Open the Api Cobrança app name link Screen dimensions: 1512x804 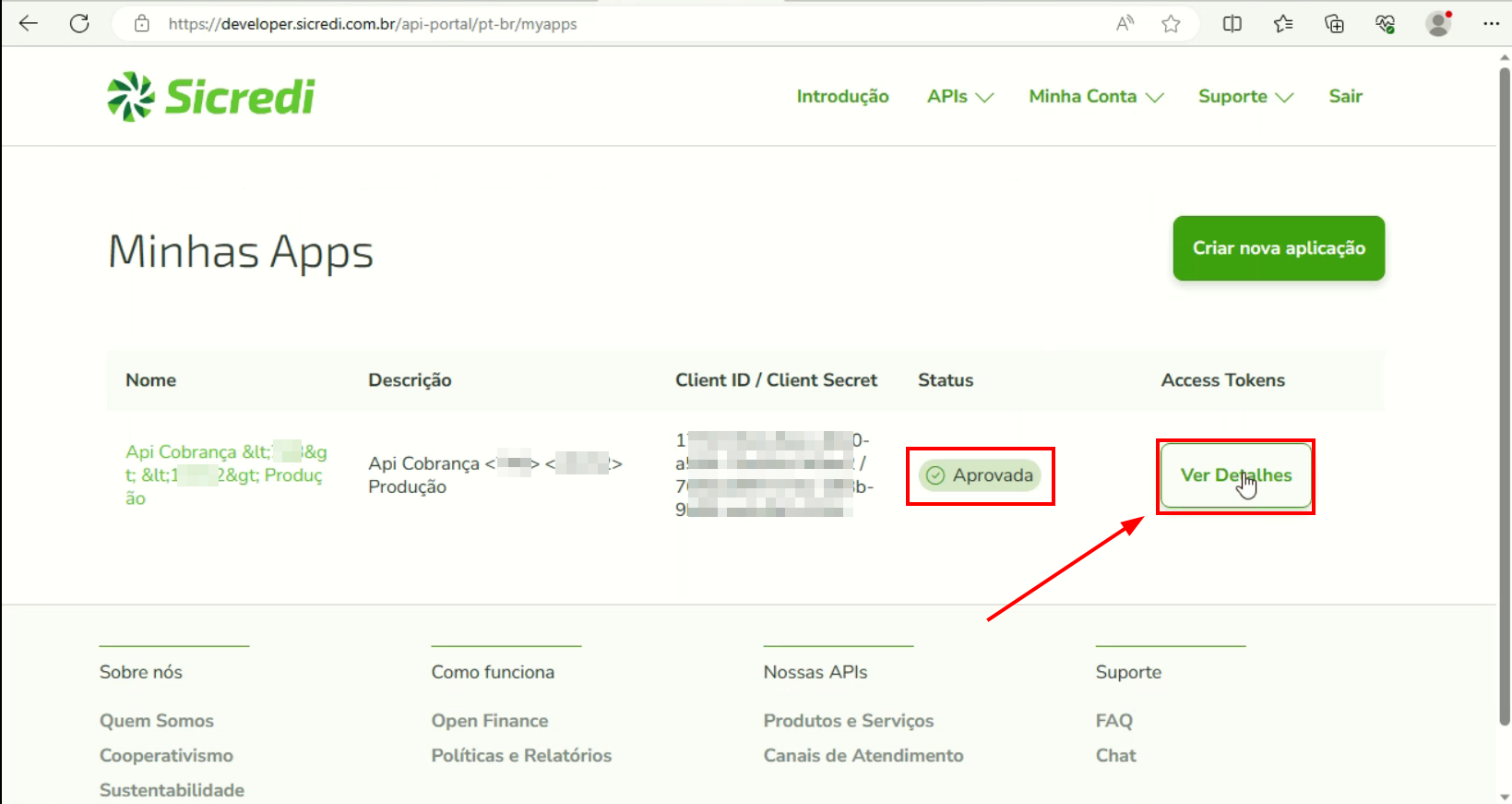pos(226,475)
